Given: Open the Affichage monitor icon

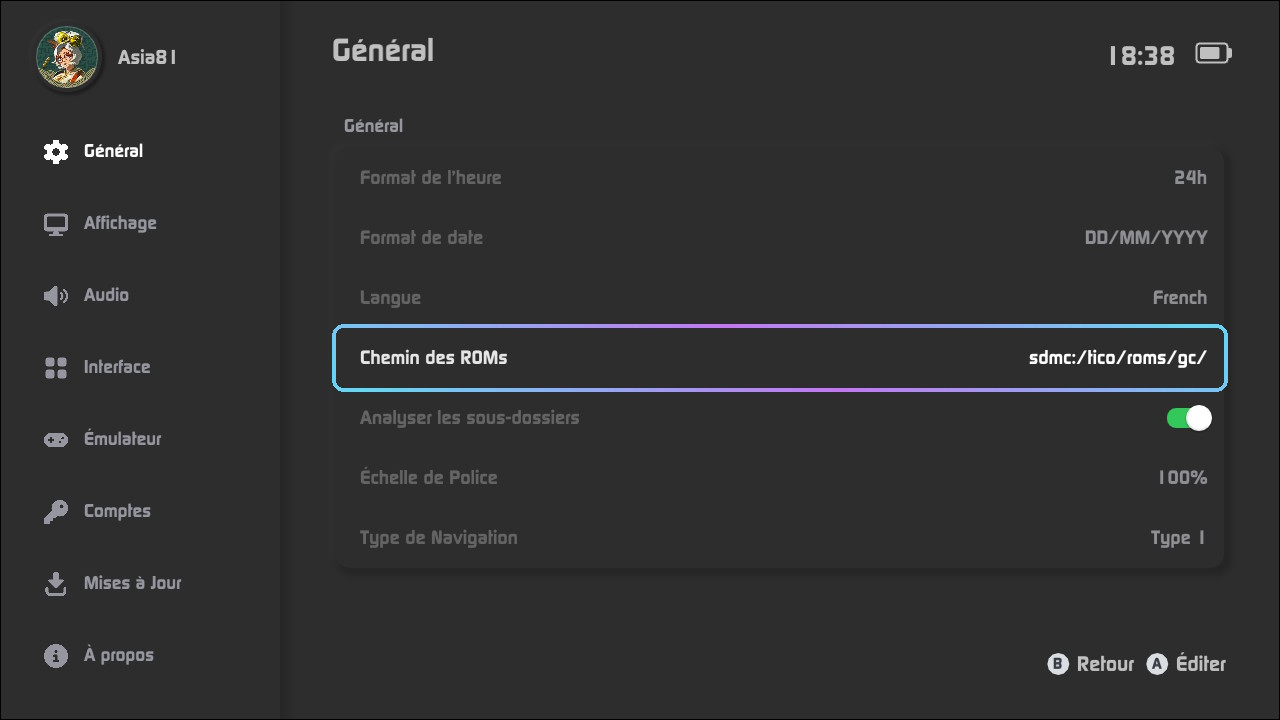Looking at the screenshot, I should (x=56, y=223).
